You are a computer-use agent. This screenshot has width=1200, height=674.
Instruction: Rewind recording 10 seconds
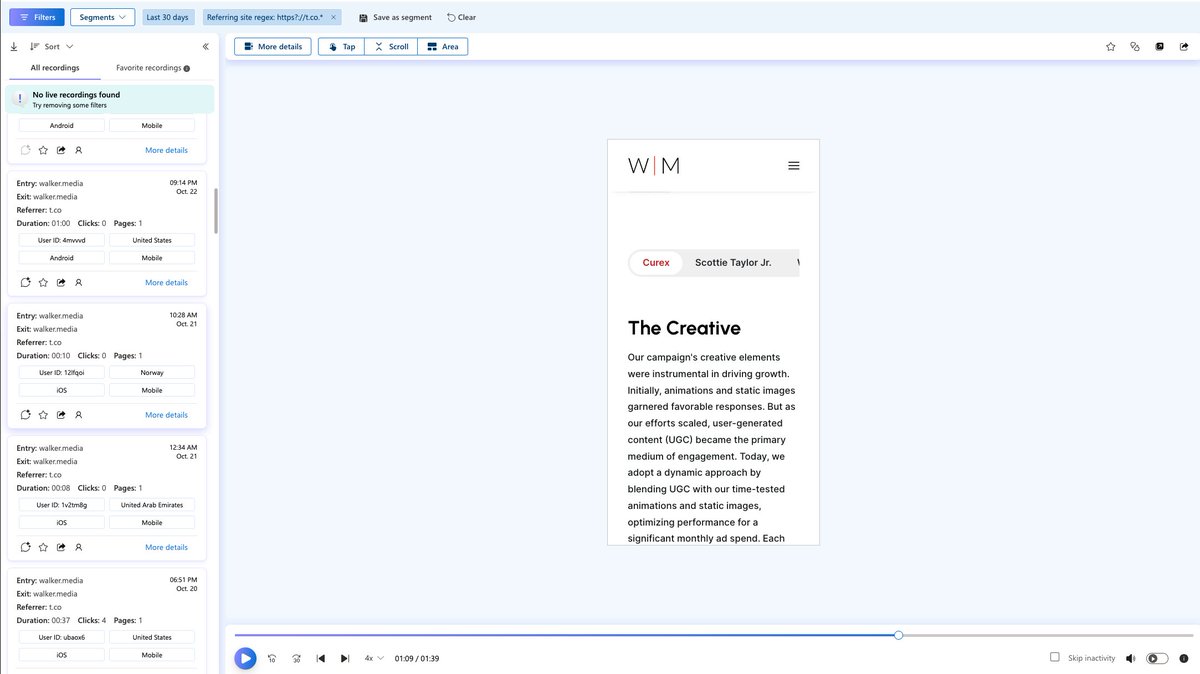point(272,658)
